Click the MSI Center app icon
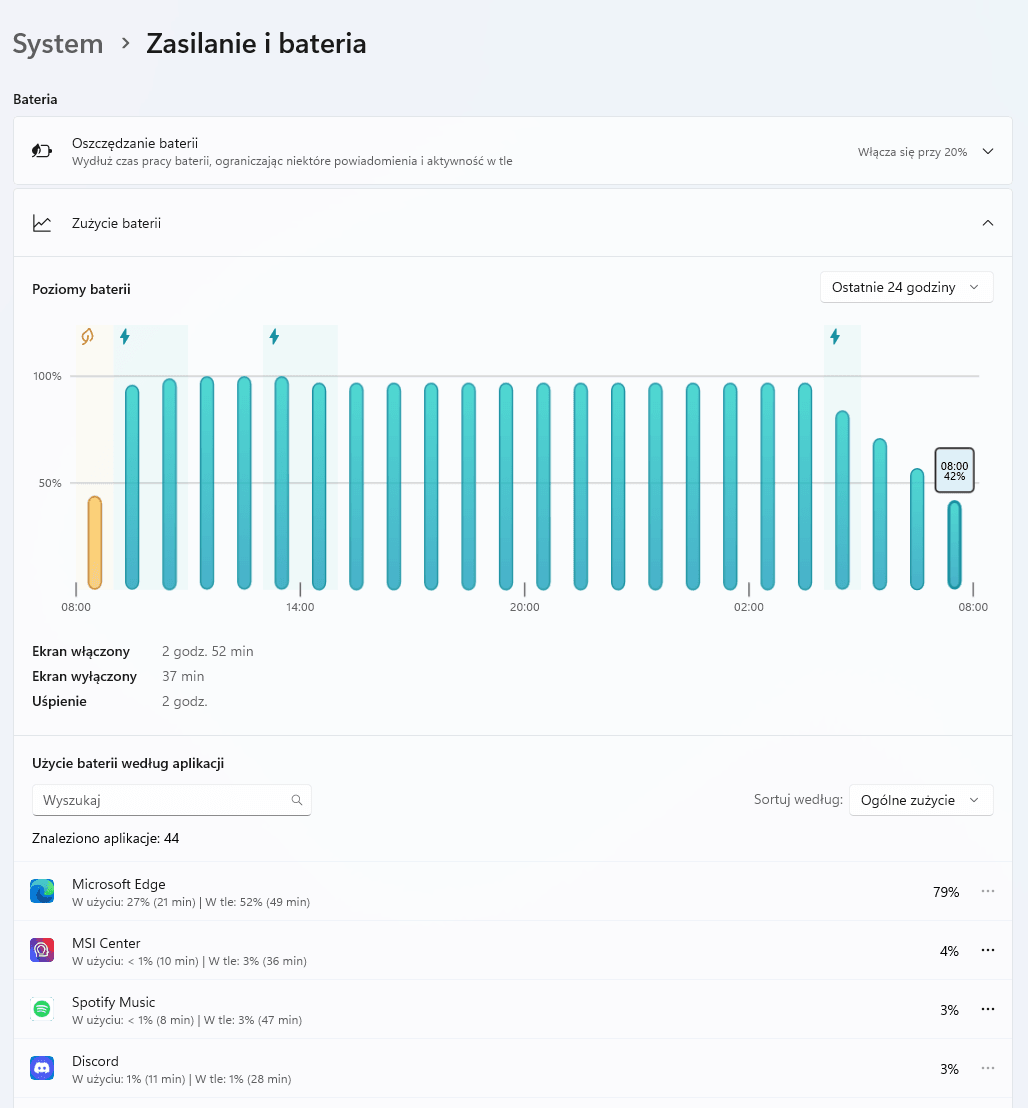Image resolution: width=1028 pixels, height=1108 pixels. pos(42,951)
